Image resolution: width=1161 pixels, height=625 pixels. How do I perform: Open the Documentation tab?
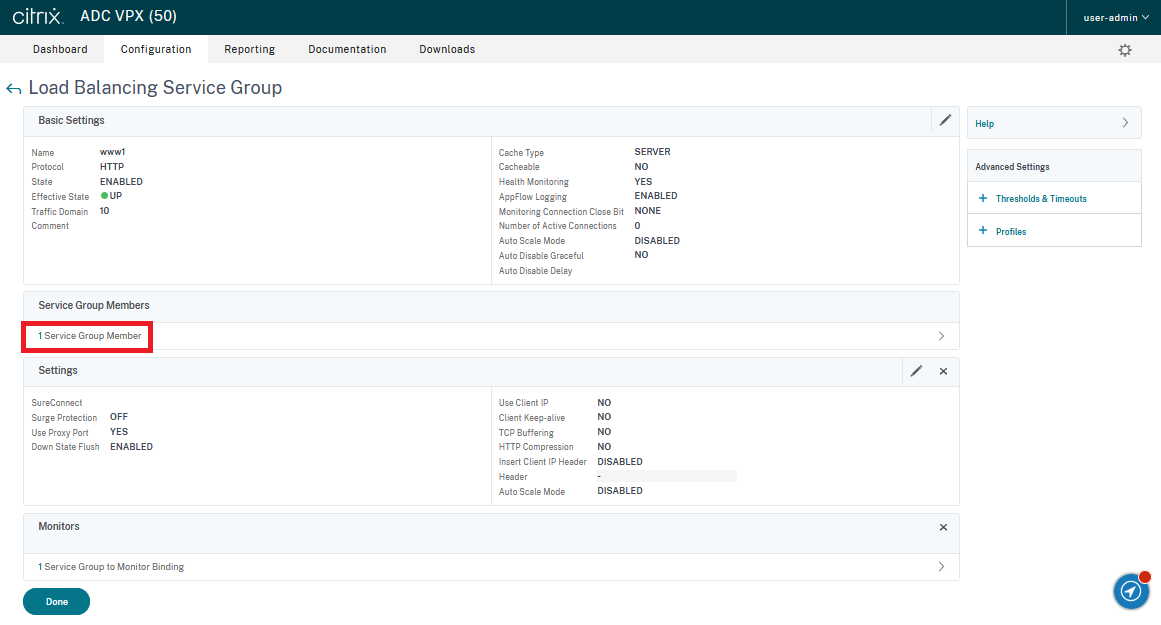pos(347,49)
